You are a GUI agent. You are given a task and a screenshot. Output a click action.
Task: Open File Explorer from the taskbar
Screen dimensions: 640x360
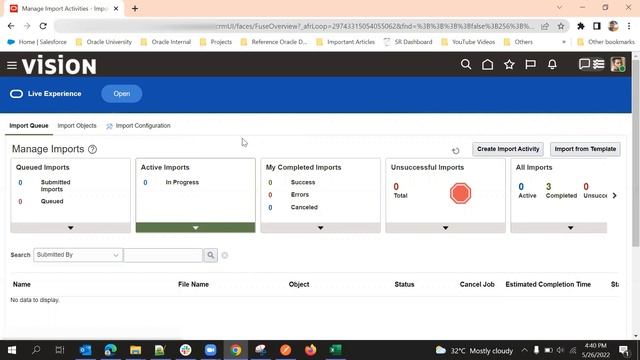[x=136, y=350]
